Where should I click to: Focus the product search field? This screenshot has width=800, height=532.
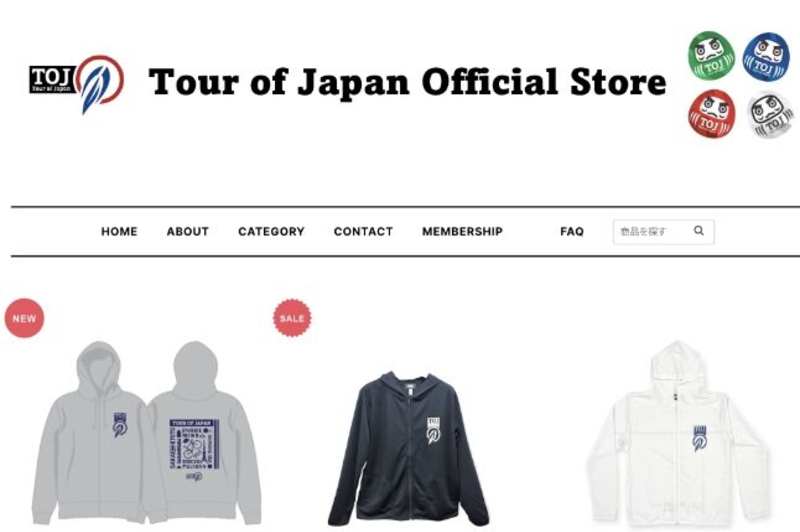click(663, 232)
